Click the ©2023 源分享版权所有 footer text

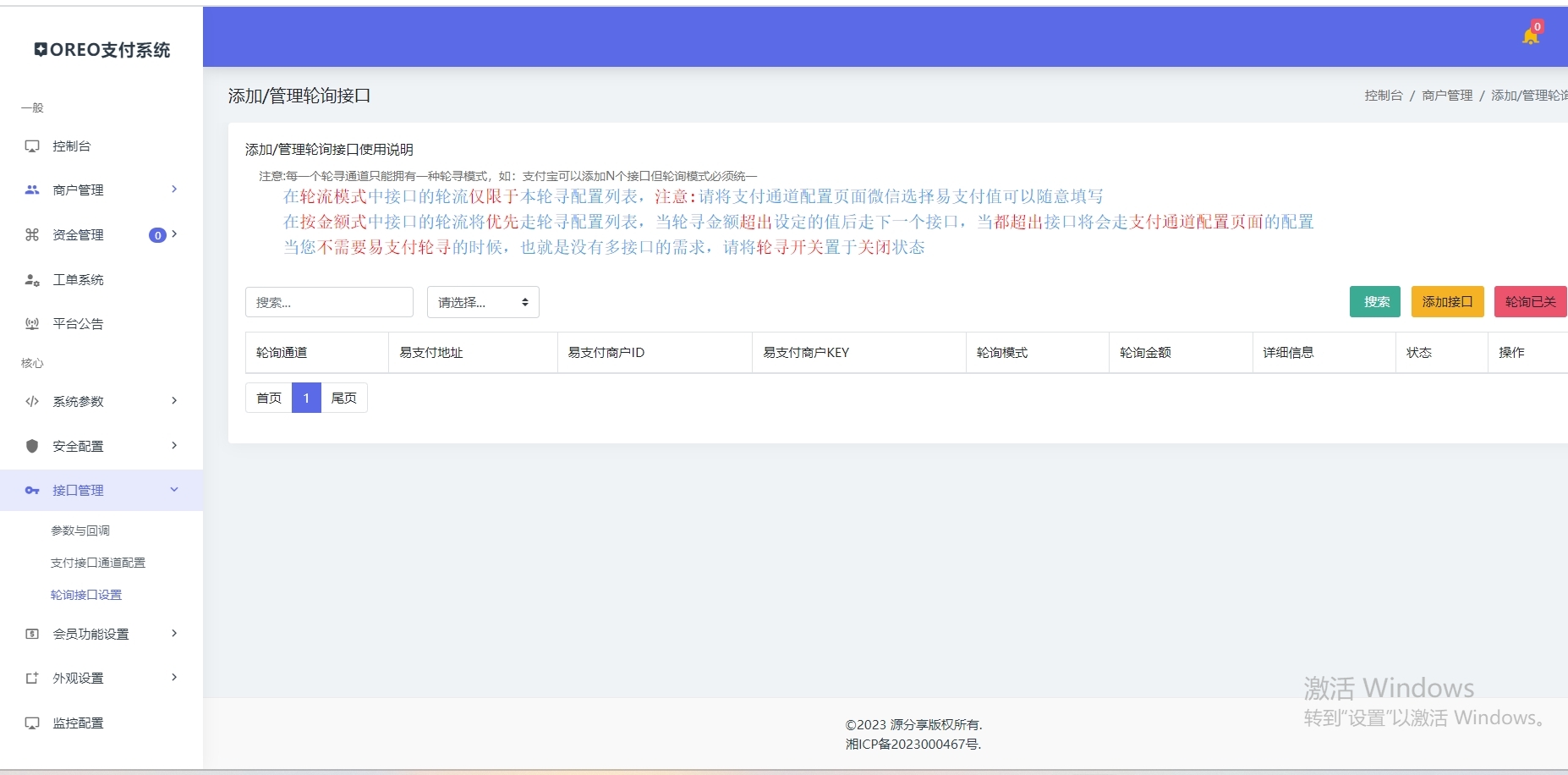(913, 725)
